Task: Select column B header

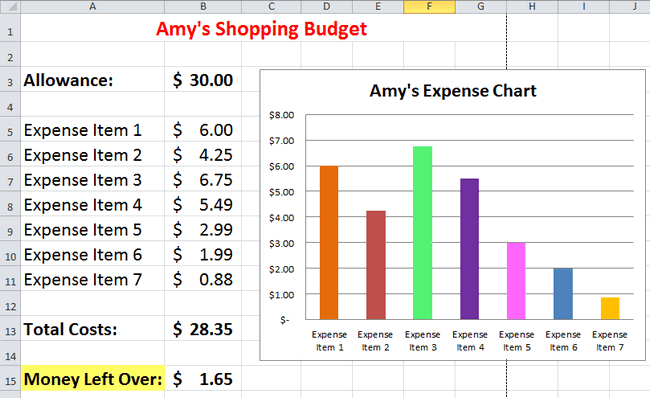Action: click(x=203, y=6)
